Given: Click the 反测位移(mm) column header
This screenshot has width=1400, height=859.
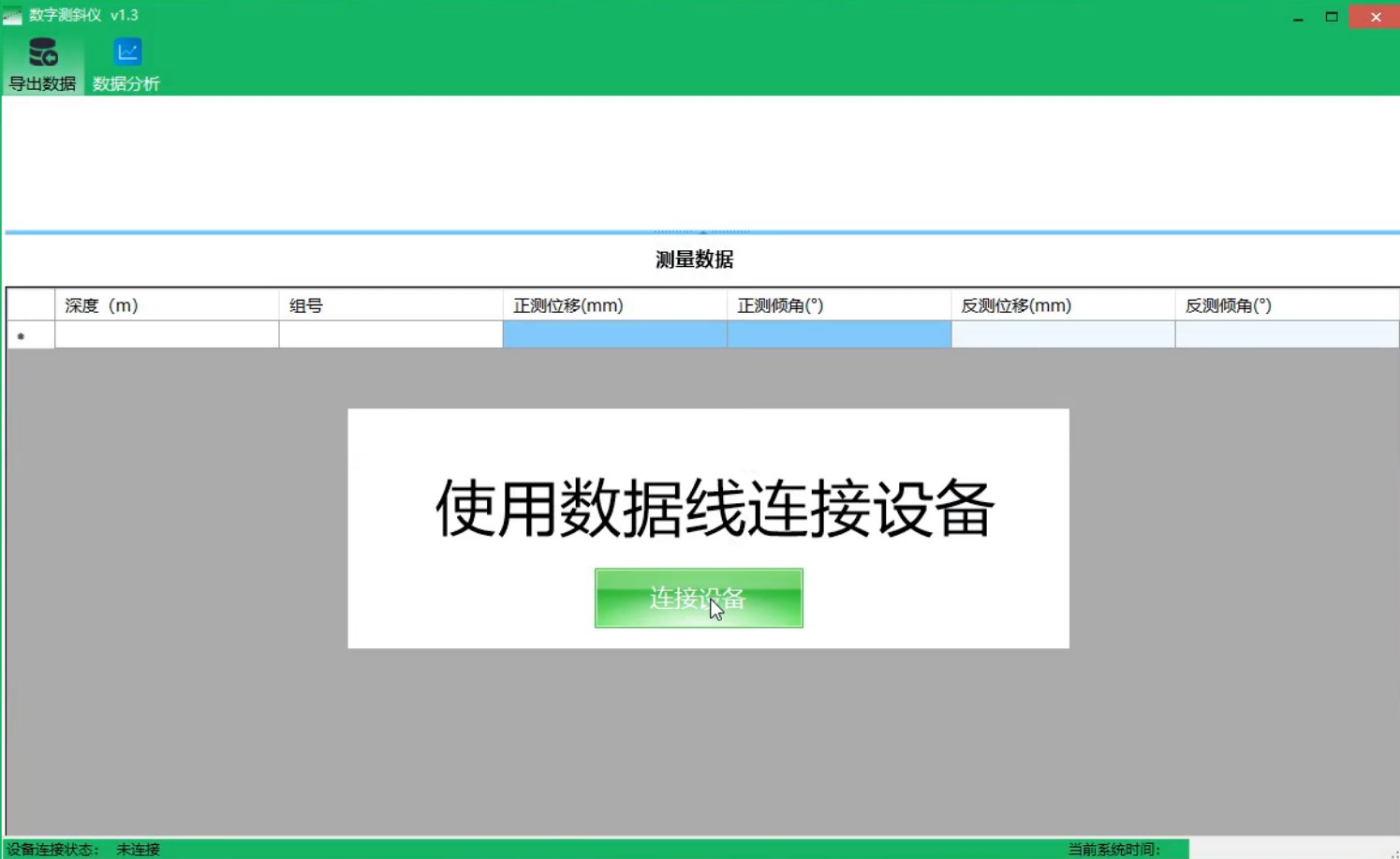Looking at the screenshot, I should coord(1062,305).
